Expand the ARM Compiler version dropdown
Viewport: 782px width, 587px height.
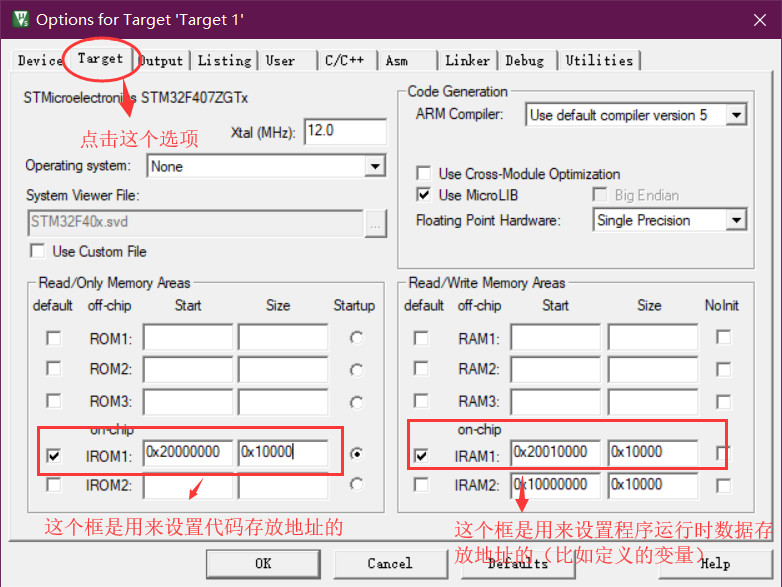click(x=736, y=115)
